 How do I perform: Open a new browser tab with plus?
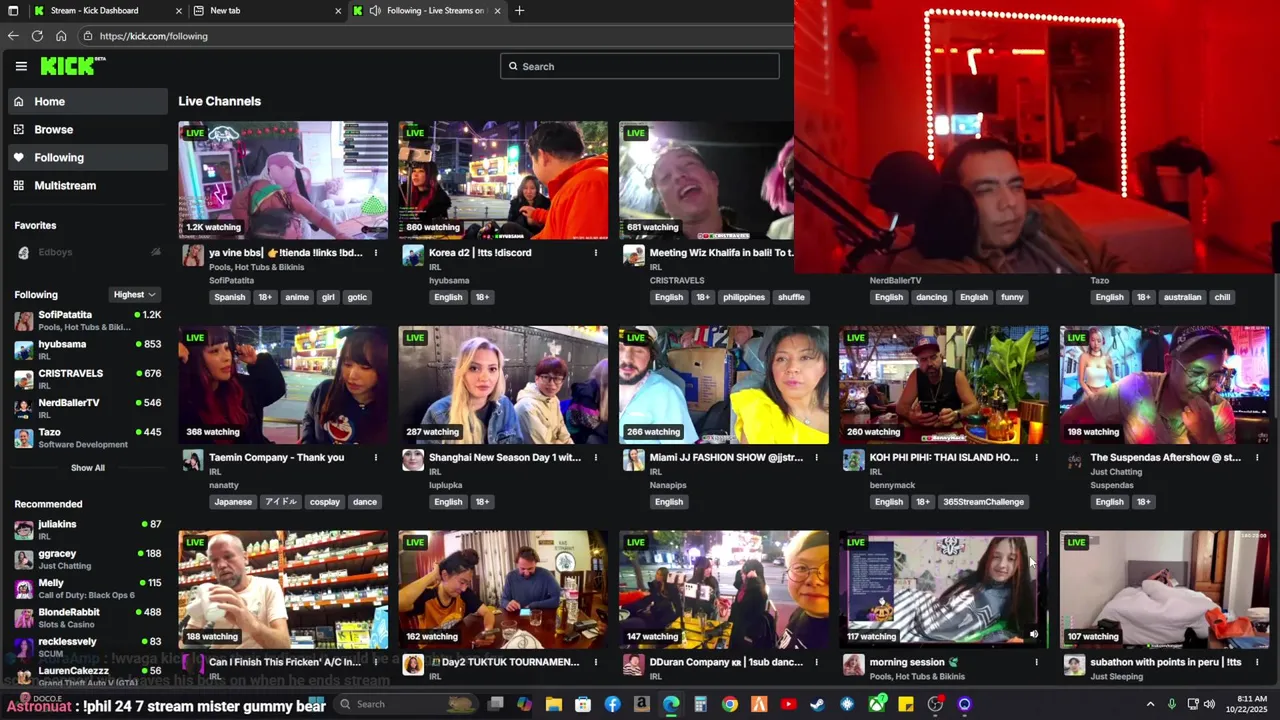(519, 11)
